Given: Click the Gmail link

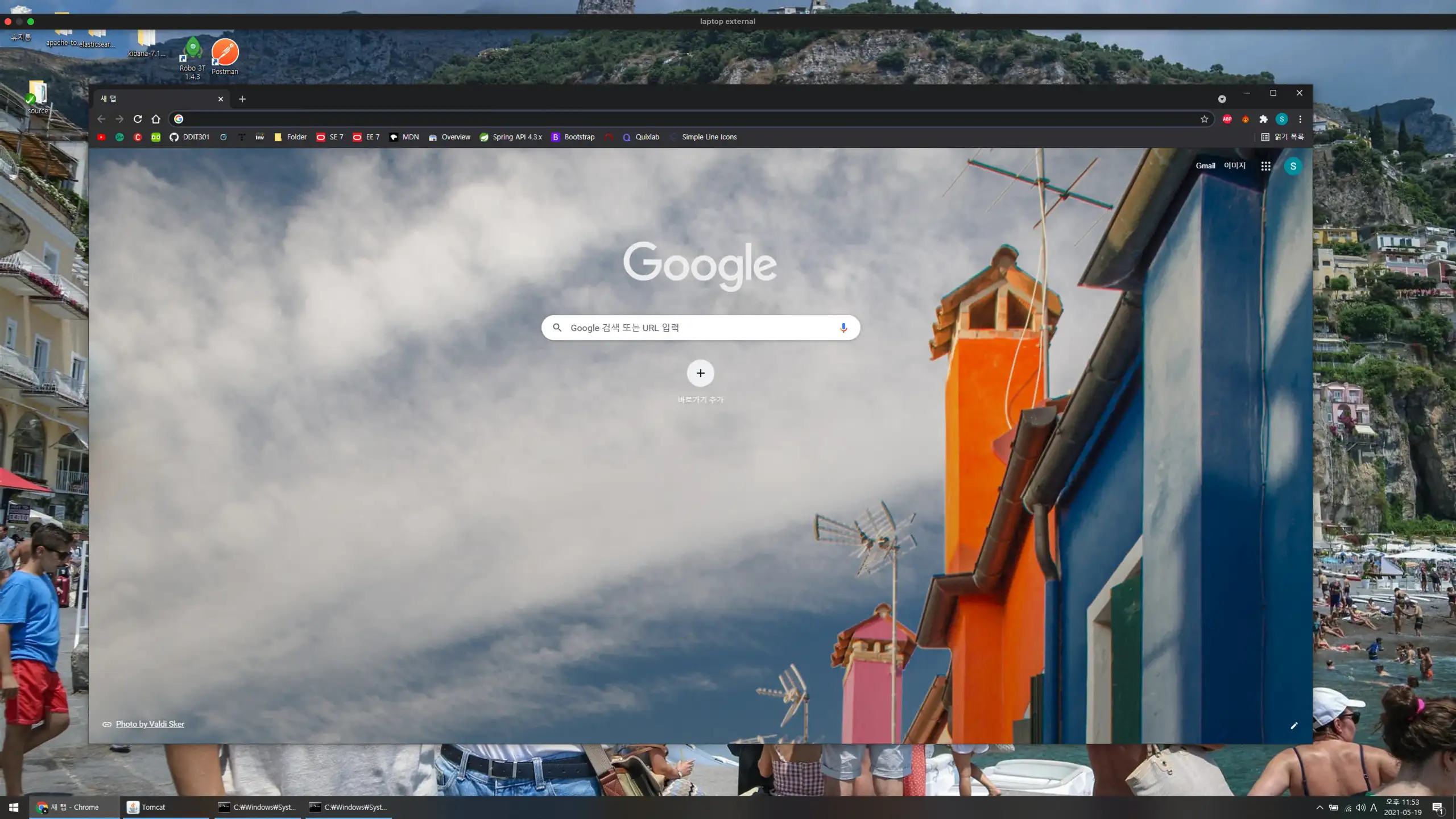Looking at the screenshot, I should [1205, 166].
